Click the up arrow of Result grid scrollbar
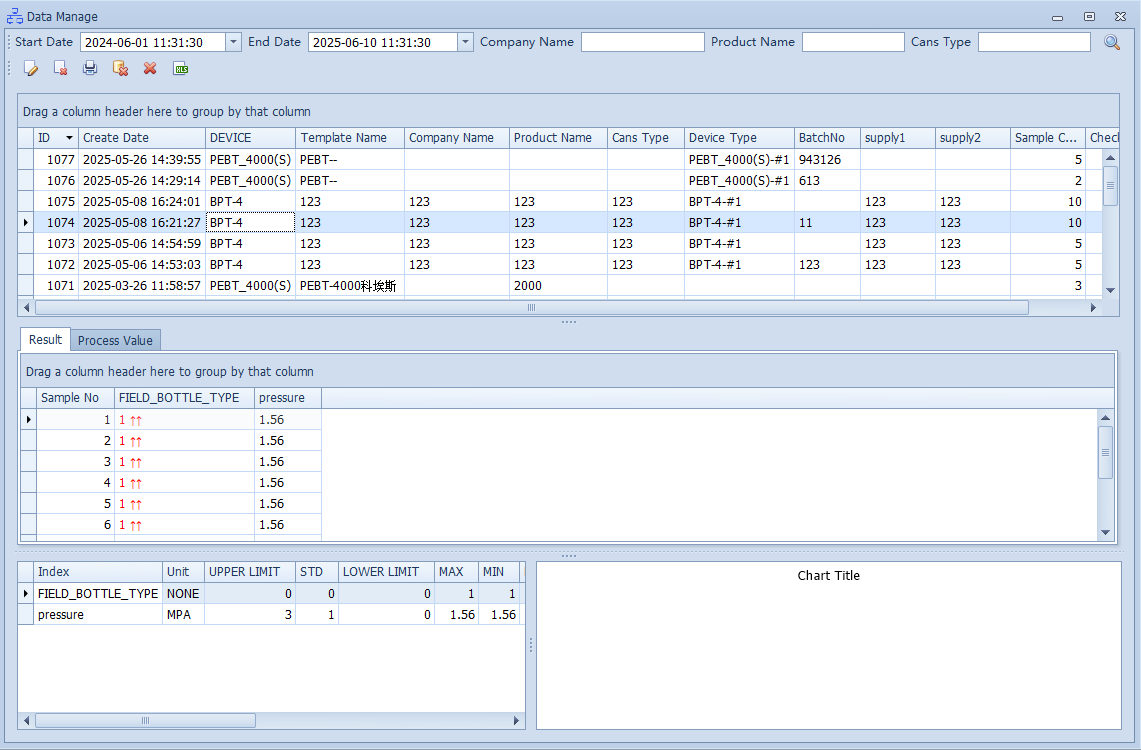The image size is (1141, 750). click(x=1105, y=418)
